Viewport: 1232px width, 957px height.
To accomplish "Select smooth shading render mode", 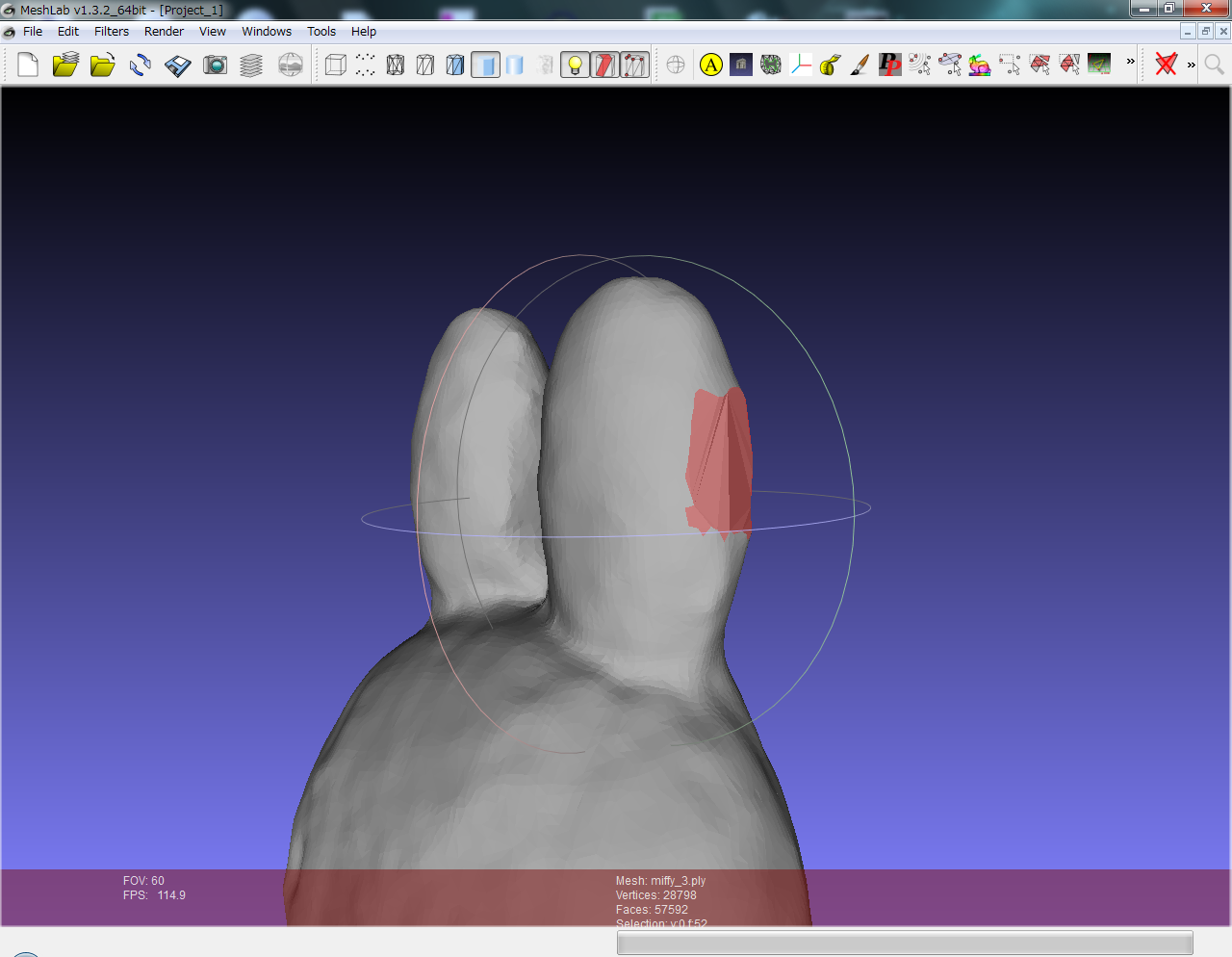I will (x=515, y=65).
